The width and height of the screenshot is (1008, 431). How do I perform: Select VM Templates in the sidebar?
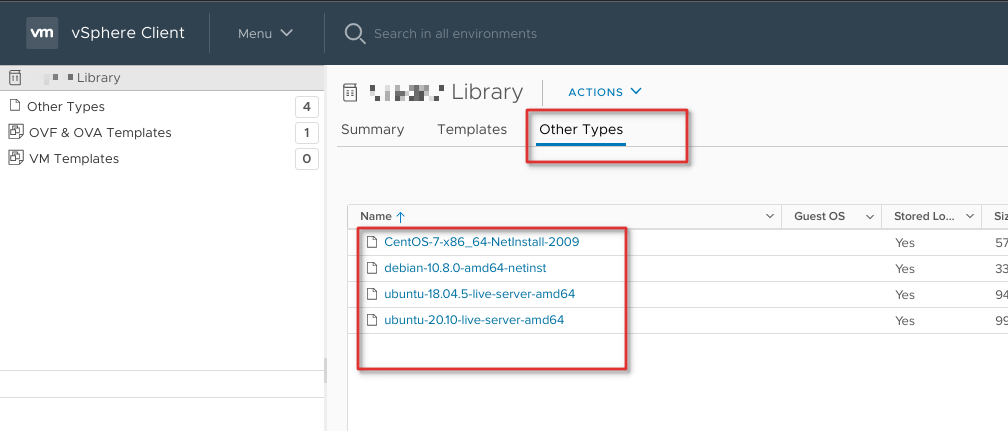74,158
